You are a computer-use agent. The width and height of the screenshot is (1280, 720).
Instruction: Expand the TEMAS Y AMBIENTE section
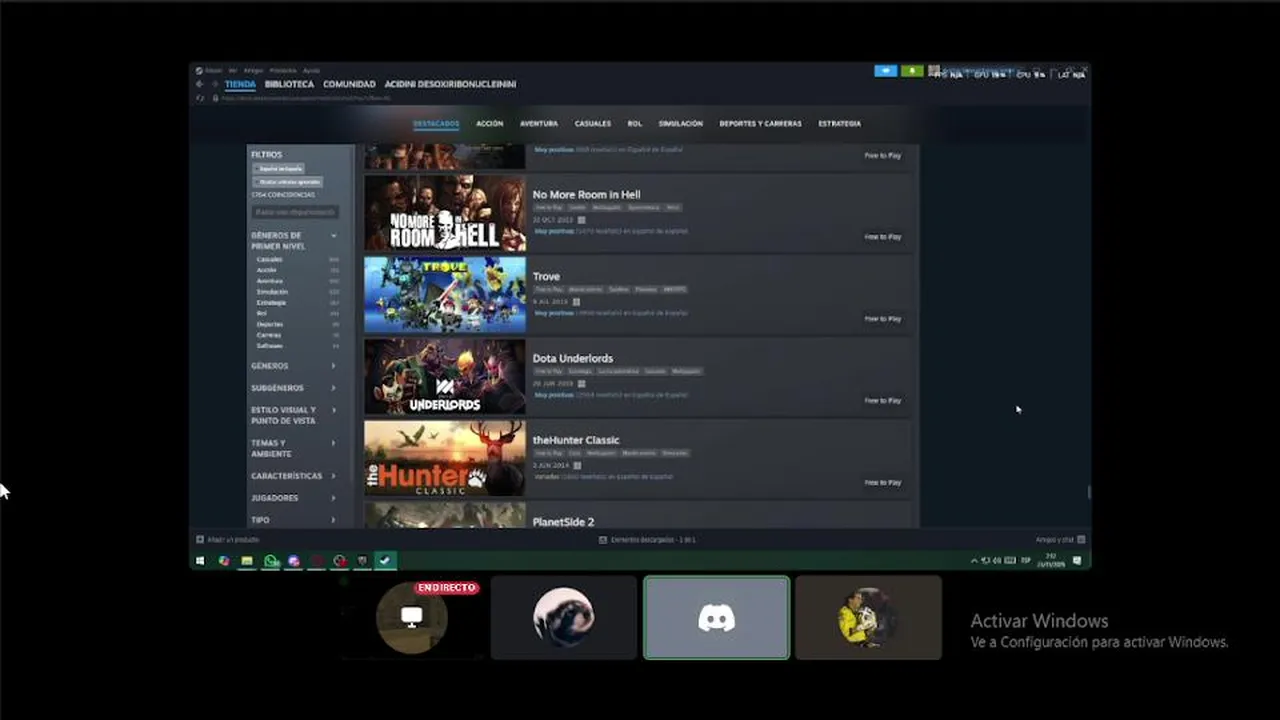[x=294, y=448]
